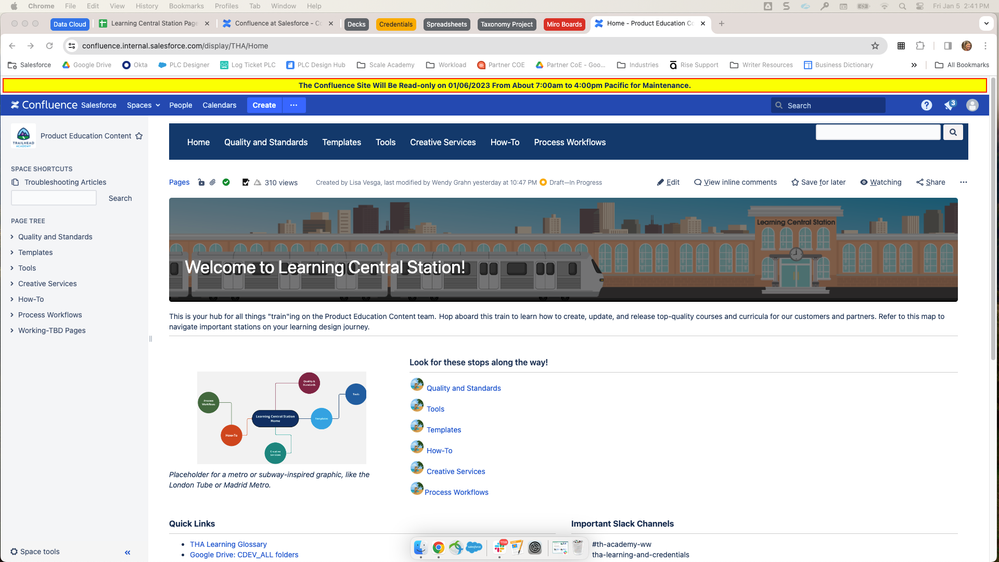The width and height of the screenshot is (999, 562).
Task: Star the Product Education Content space
Action: (x=139, y=136)
